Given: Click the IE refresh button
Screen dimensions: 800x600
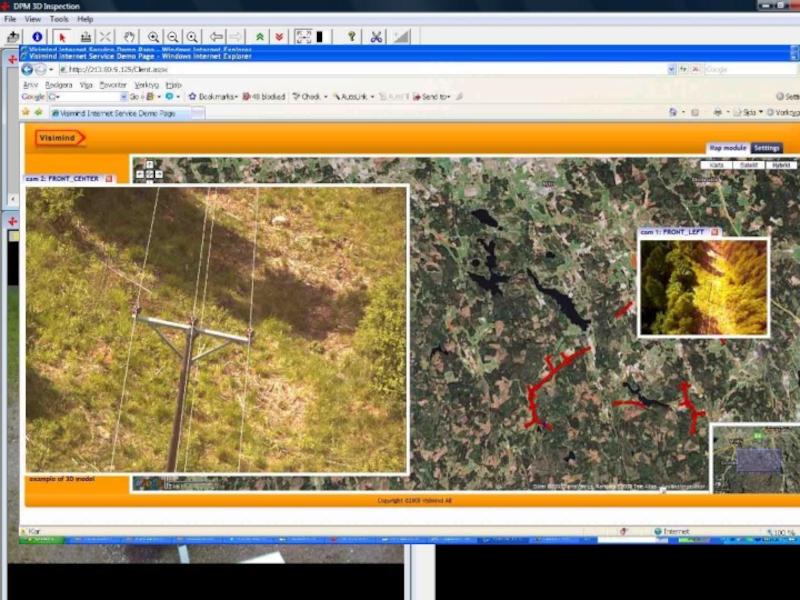Looking at the screenshot, I should click(684, 69).
